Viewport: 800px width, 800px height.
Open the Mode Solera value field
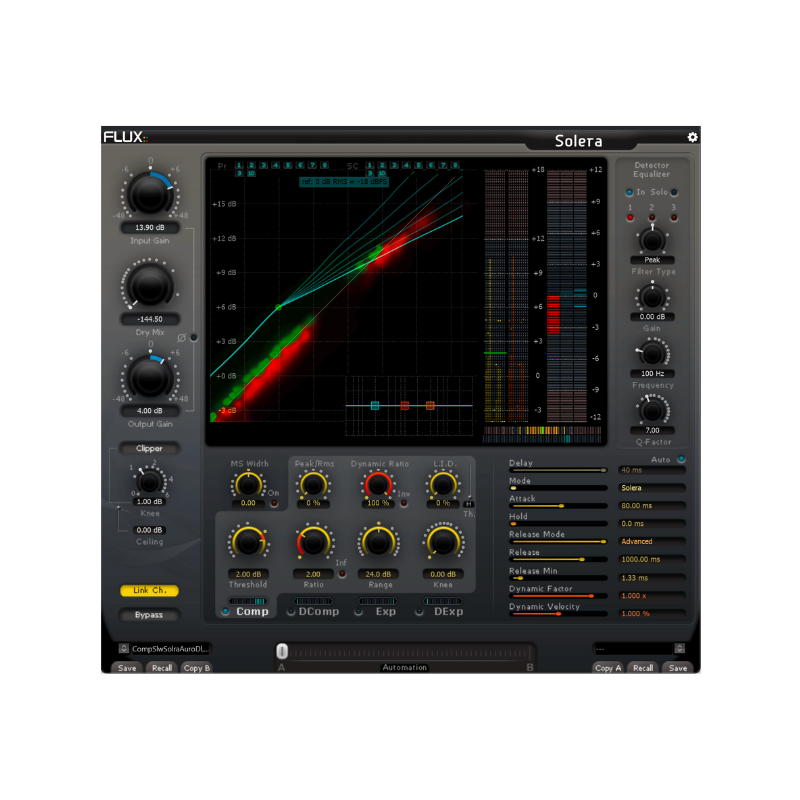[652, 488]
